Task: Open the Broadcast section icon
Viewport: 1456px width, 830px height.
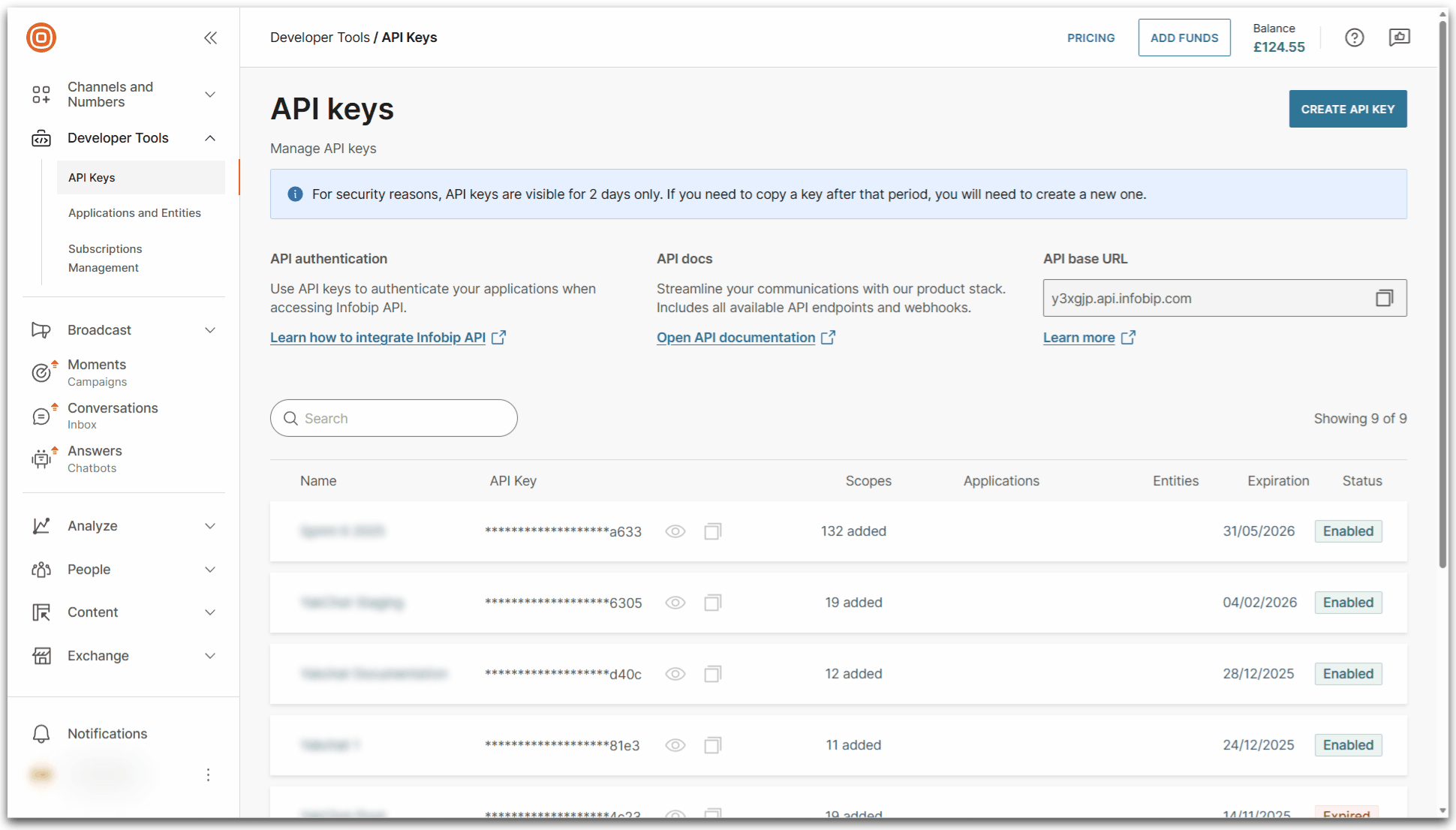Action: [x=42, y=329]
